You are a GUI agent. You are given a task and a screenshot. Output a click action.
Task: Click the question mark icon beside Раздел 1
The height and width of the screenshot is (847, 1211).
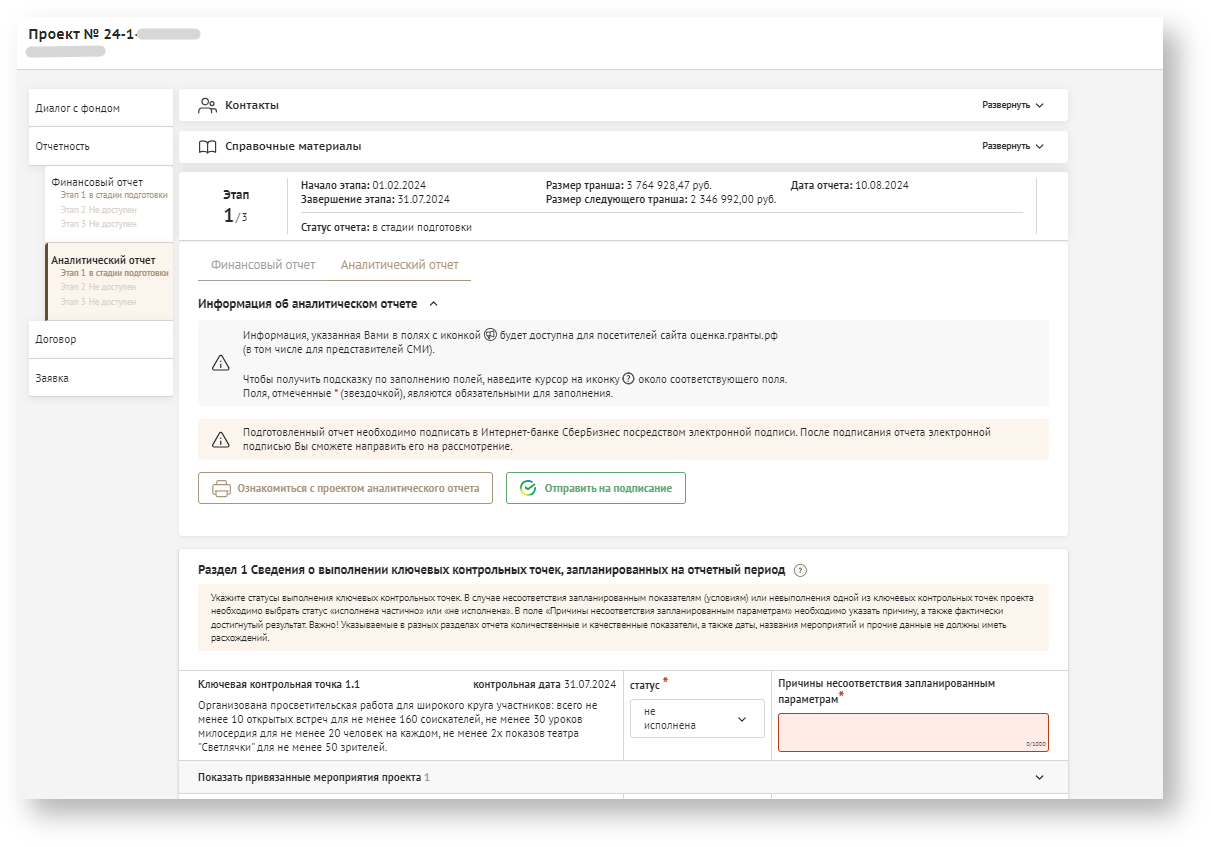[x=800, y=570]
